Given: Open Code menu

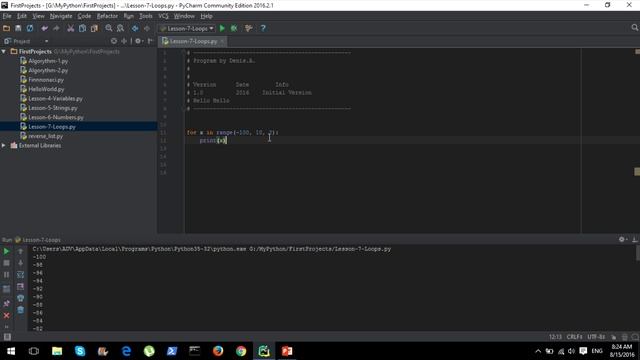Looking at the screenshot, I should point(84,16).
